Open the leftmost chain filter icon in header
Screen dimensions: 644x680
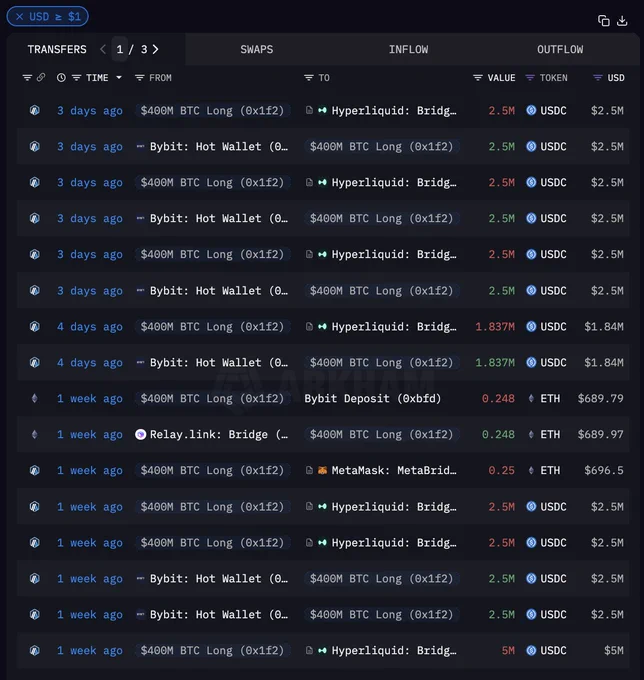[x=27, y=78]
